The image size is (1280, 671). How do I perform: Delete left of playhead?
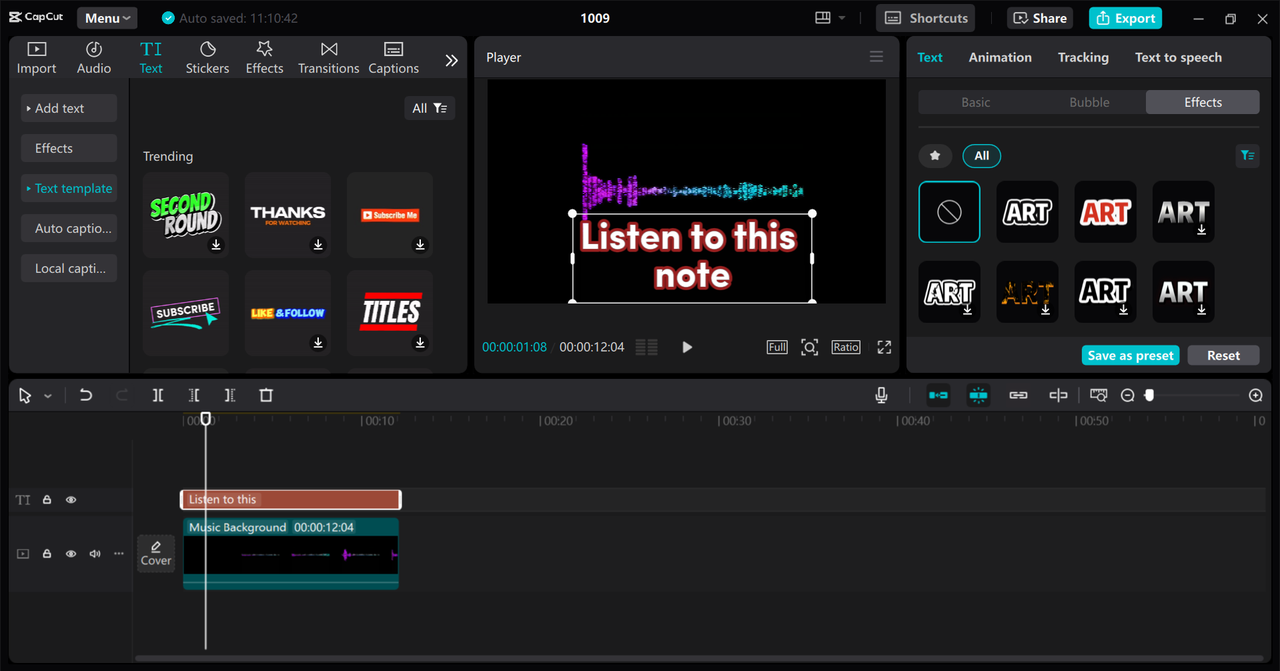(x=194, y=395)
